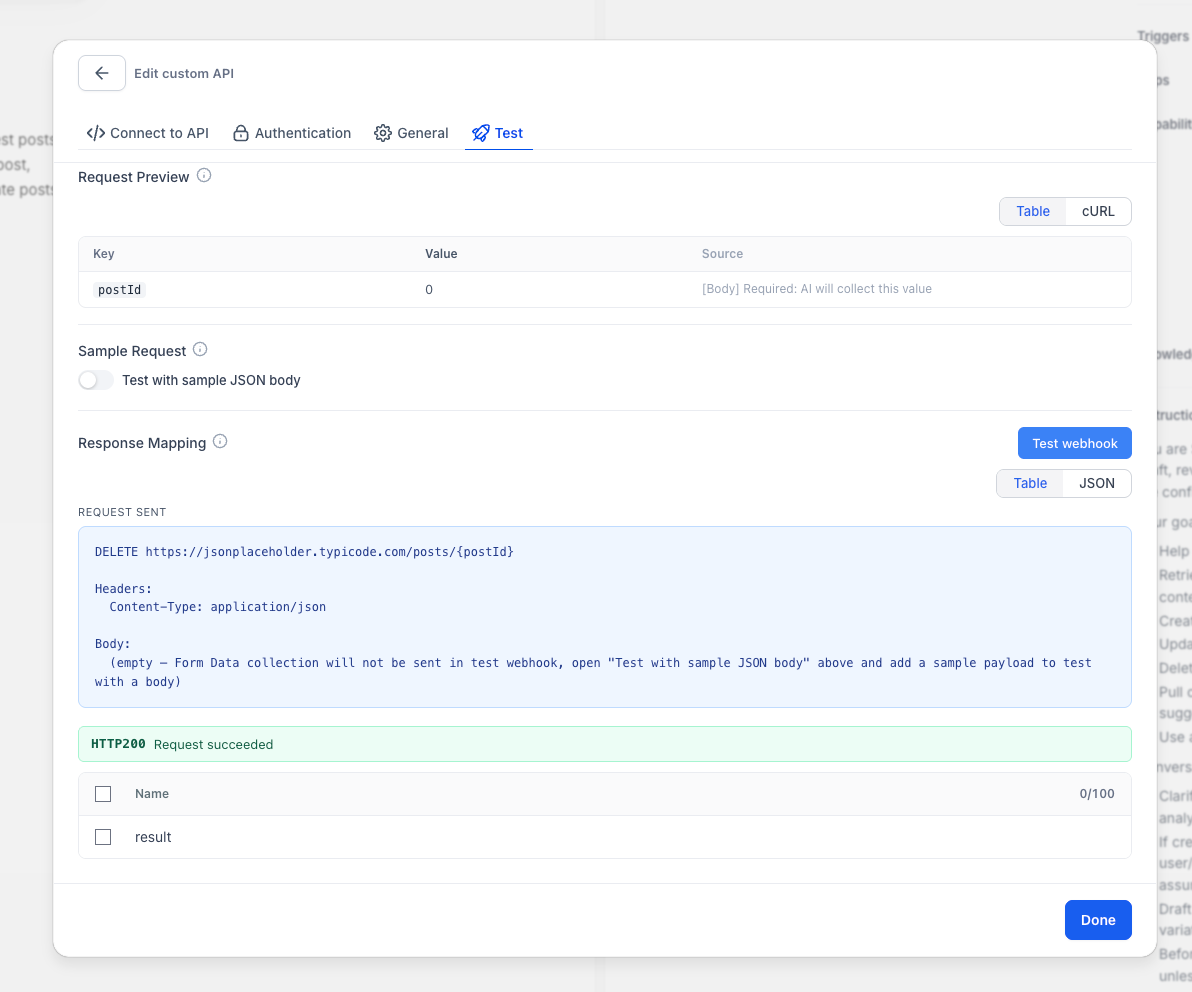Click the gear icon beside General
1192x992 pixels.
click(x=382, y=133)
